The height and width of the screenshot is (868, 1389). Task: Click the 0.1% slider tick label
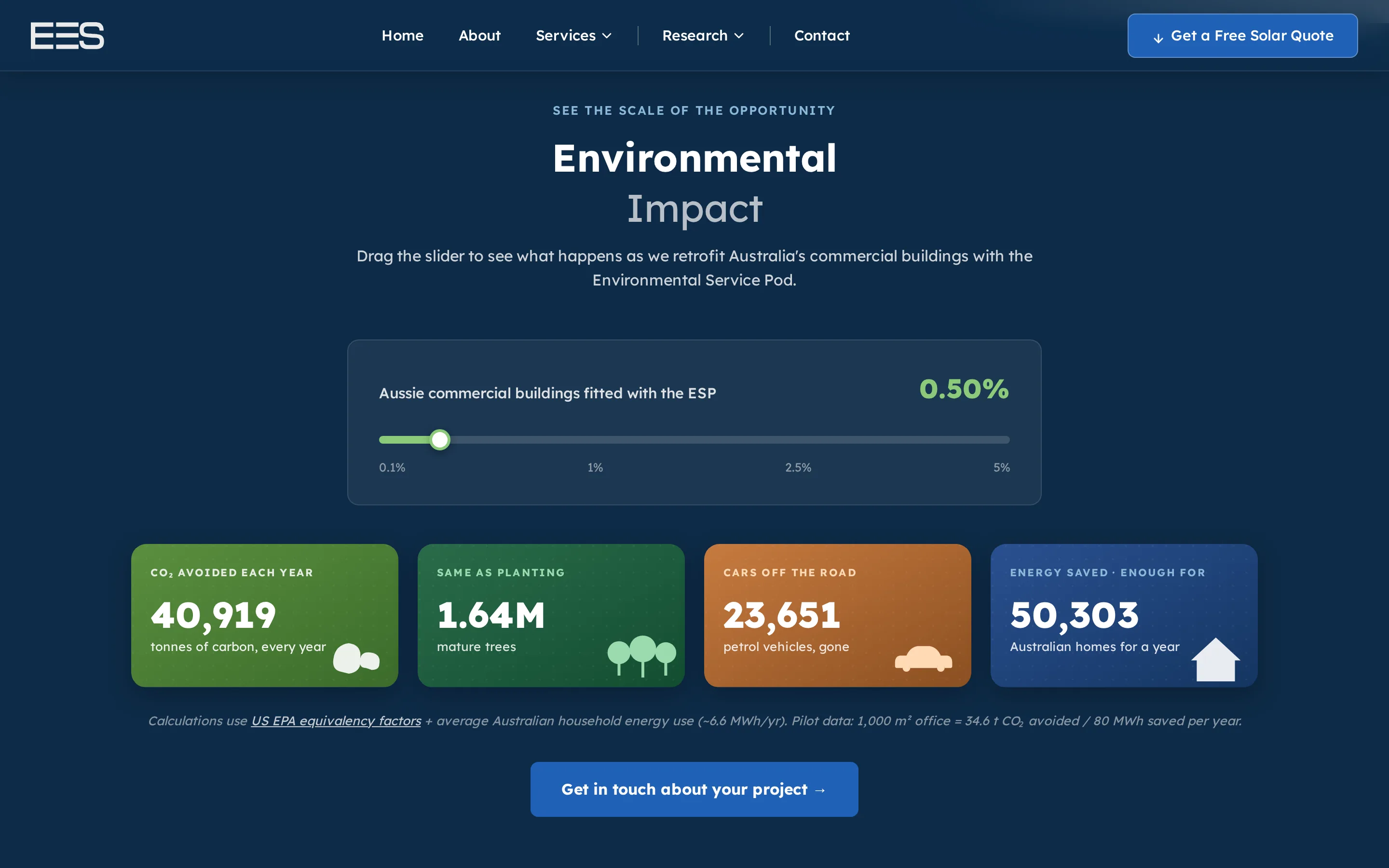(392, 467)
